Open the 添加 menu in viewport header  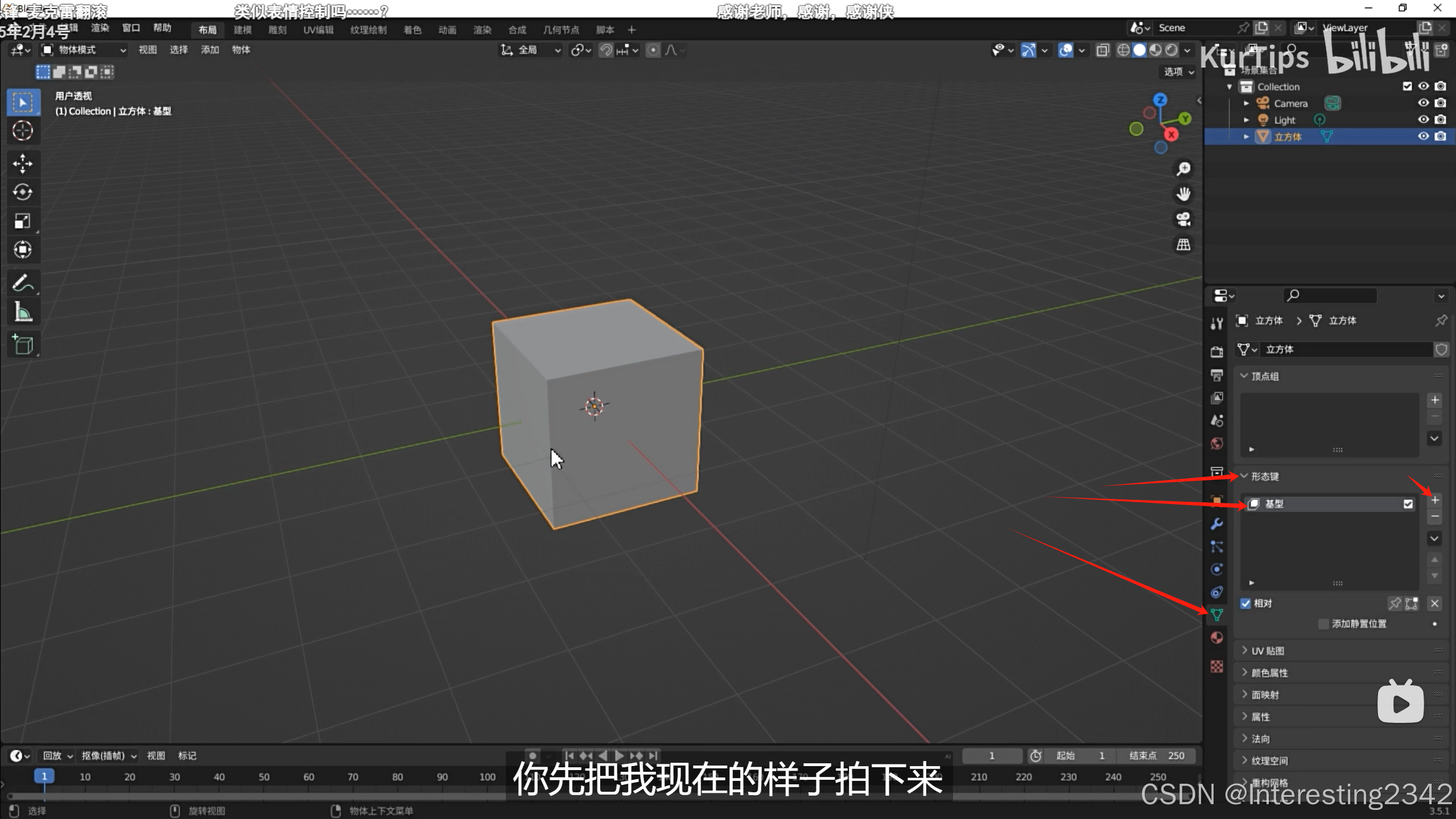(x=209, y=50)
